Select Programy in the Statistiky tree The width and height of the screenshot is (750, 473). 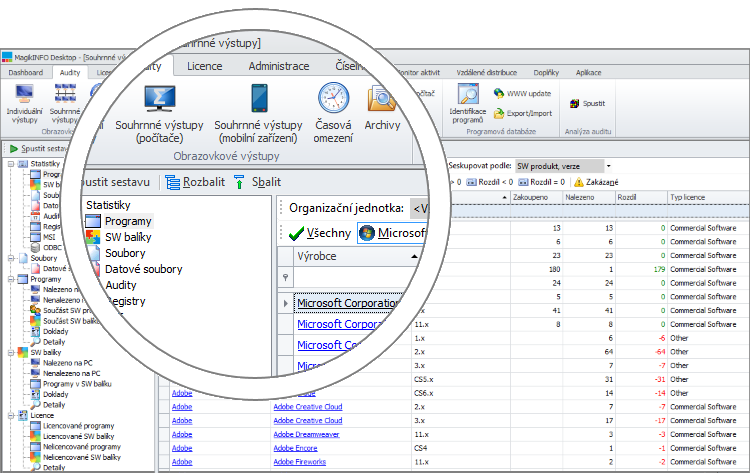127,221
